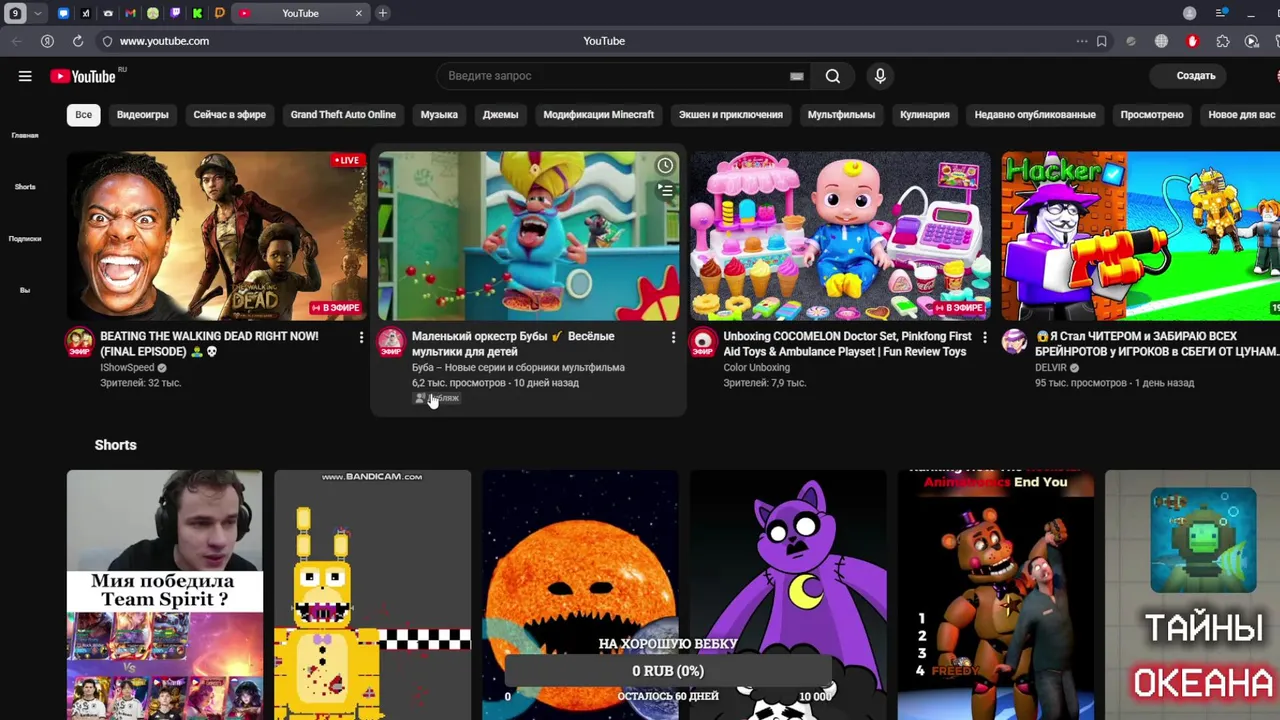Click the magnifier search button
This screenshot has height=720, width=1280.
click(x=832, y=76)
